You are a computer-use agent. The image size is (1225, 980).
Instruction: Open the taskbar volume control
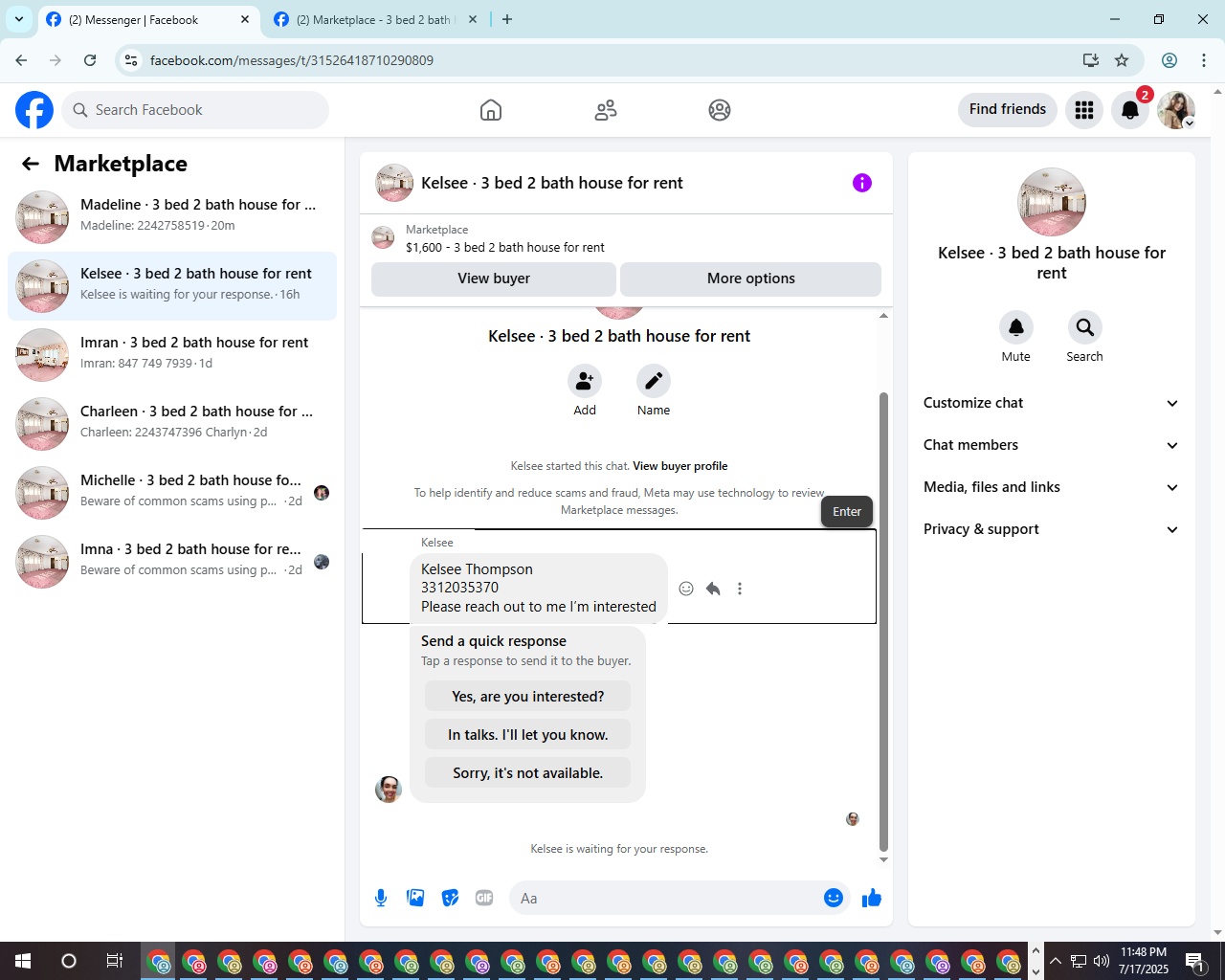pyautogui.click(x=1101, y=961)
